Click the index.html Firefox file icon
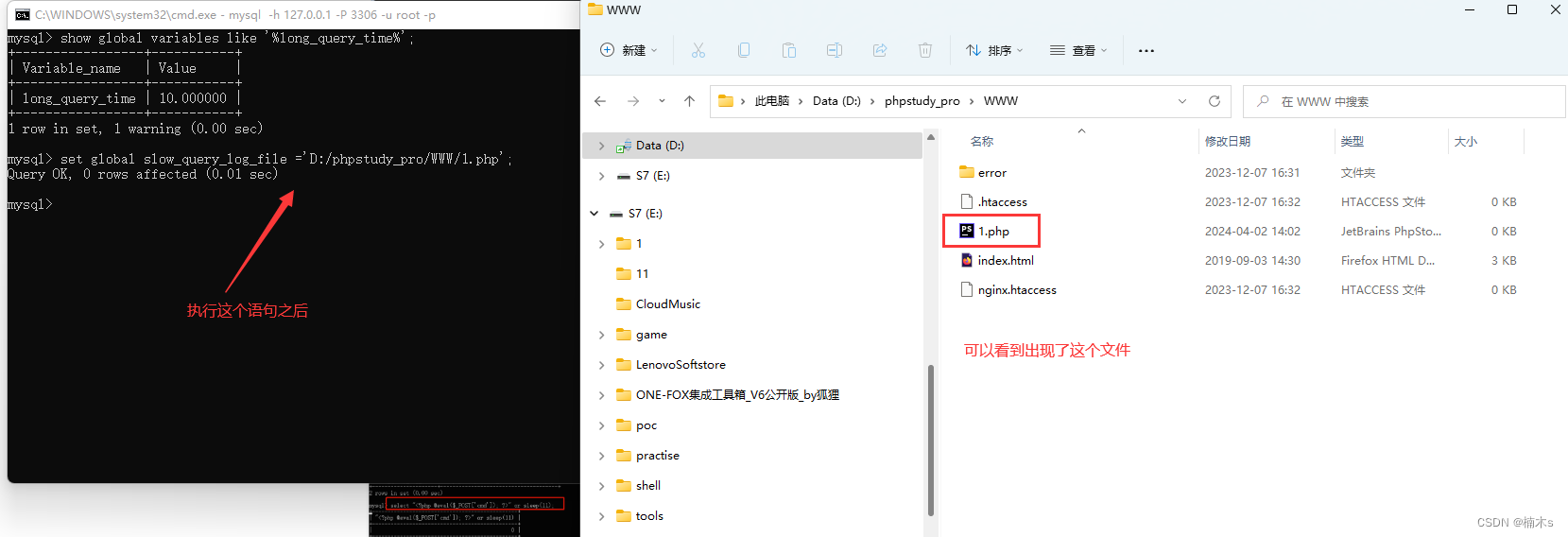Screen dimensions: 1568x537 click(x=967, y=260)
